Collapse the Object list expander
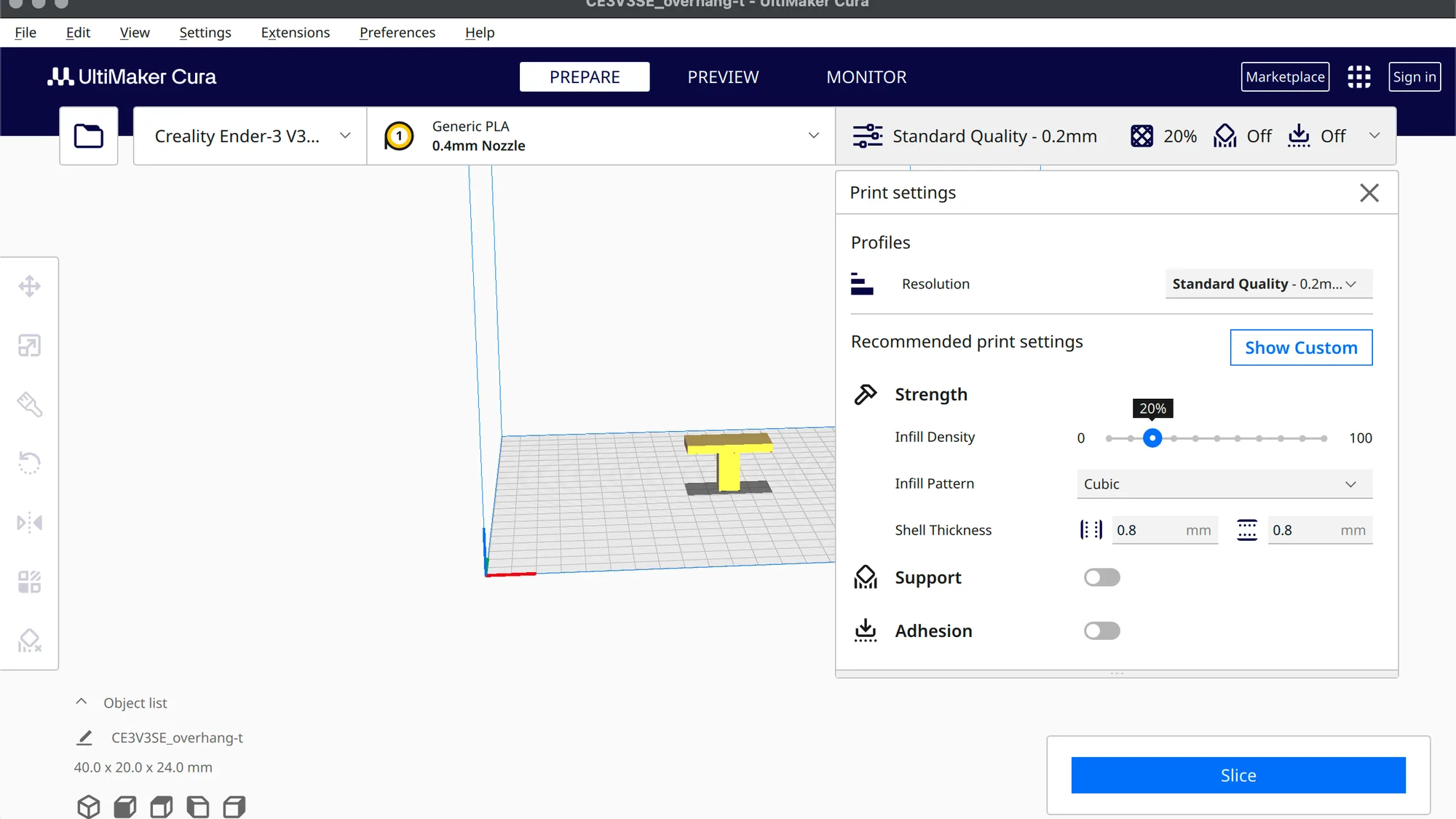The height and width of the screenshot is (819, 1456). tap(82, 702)
